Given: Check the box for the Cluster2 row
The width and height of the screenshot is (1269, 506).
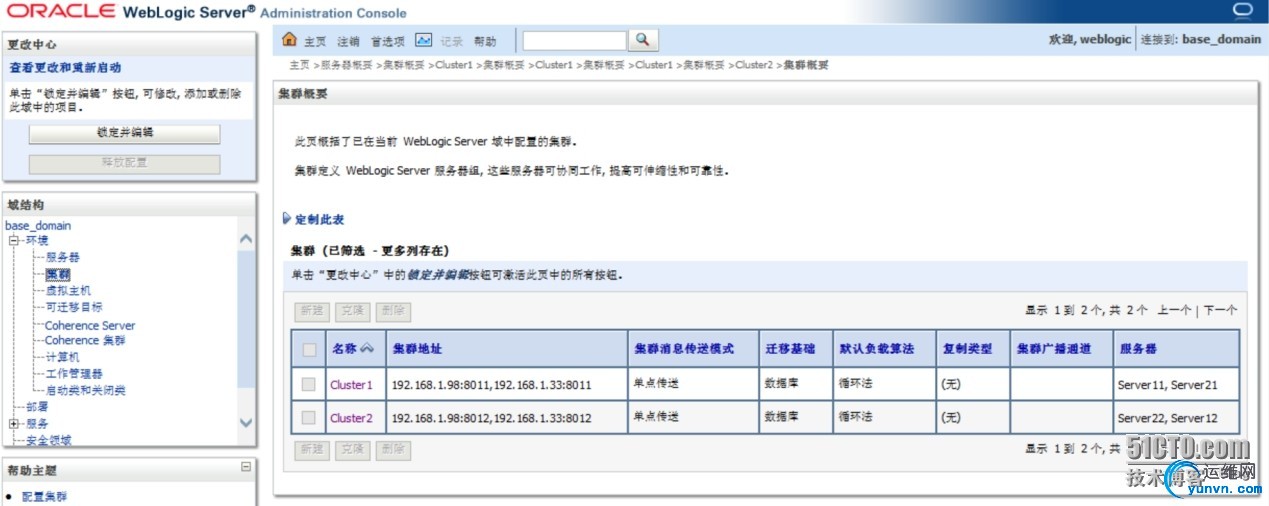Looking at the screenshot, I should 309,417.
